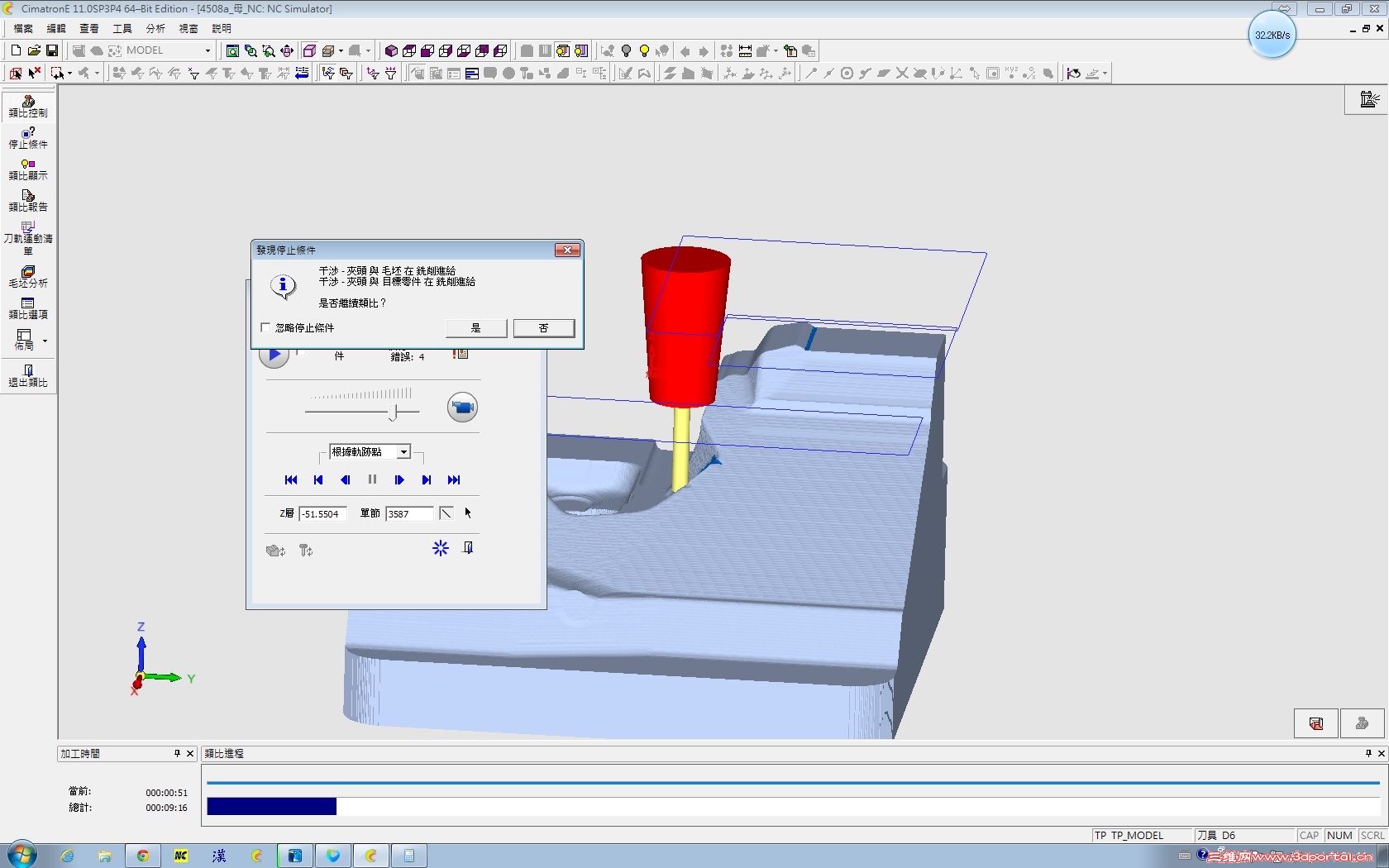Click the delete selection red X cursor icon
The image size is (1389, 868).
tap(34, 74)
